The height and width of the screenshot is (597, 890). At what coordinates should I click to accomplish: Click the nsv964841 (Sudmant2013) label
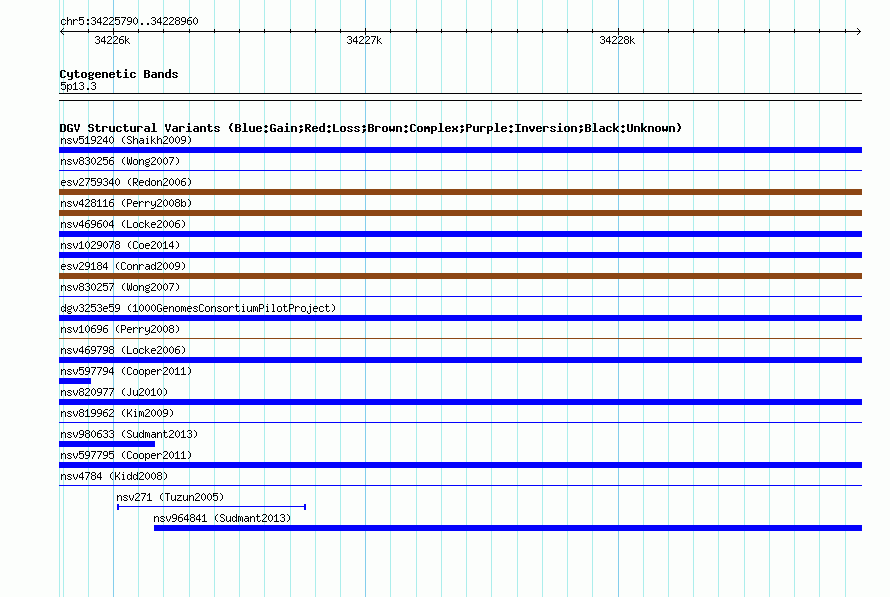(222, 518)
